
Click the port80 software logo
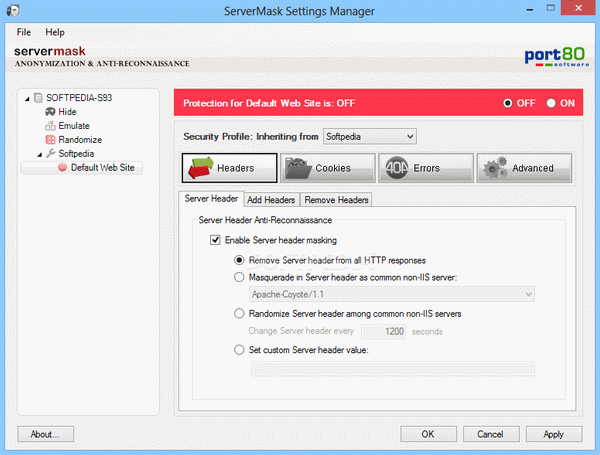pyautogui.click(x=556, y=57)
